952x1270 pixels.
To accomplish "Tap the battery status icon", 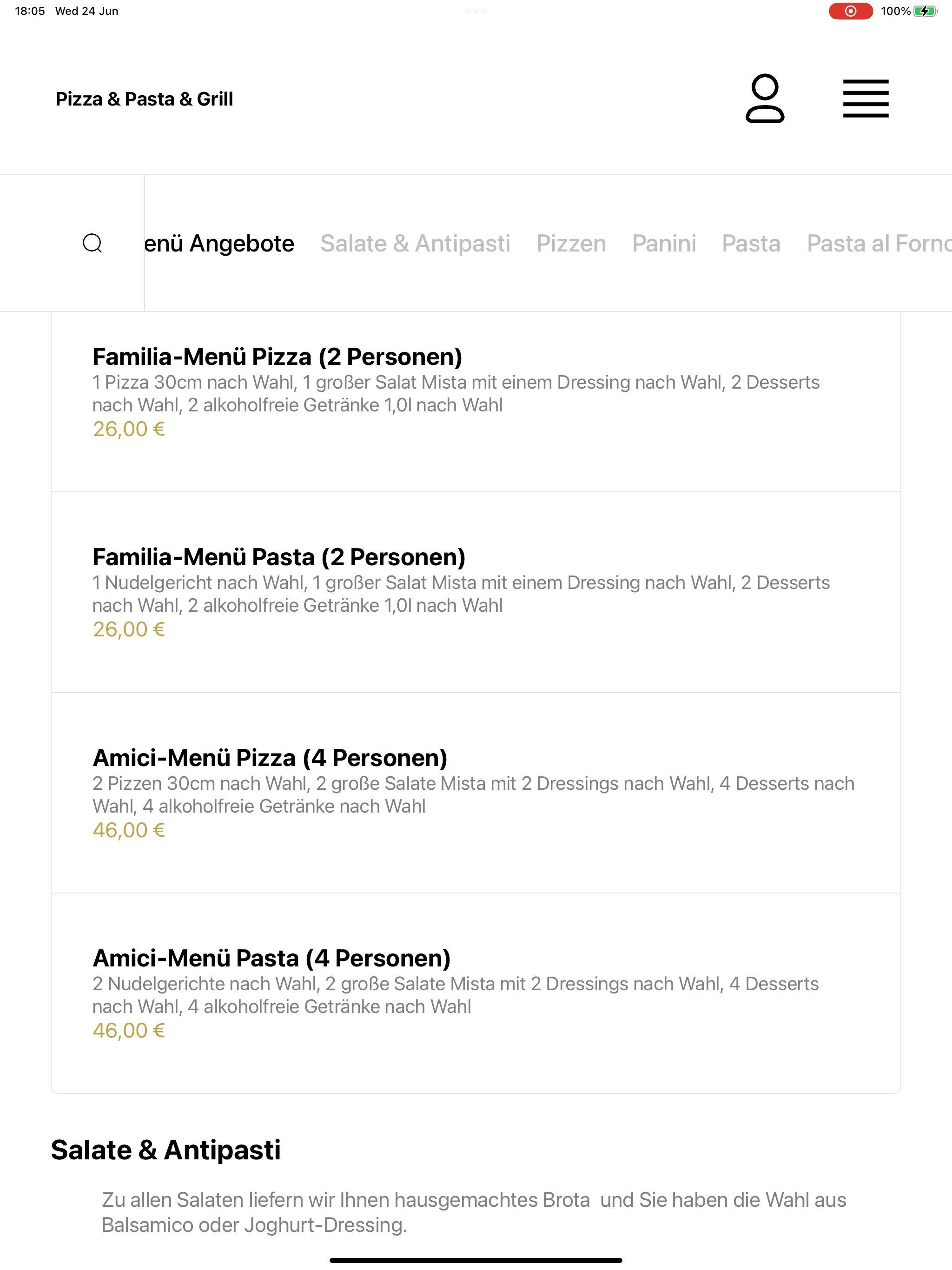I will pyautogui.click(x=925, y=11).
